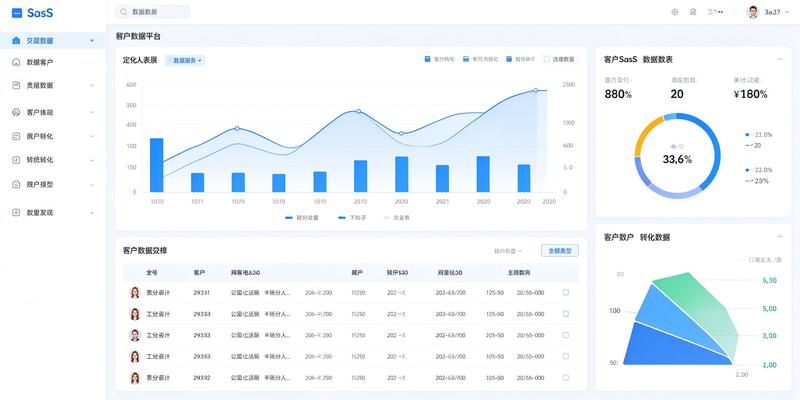
Task: Open the gray filter dropdown beside 全额类型 button
Action: (x=507, y=251)
